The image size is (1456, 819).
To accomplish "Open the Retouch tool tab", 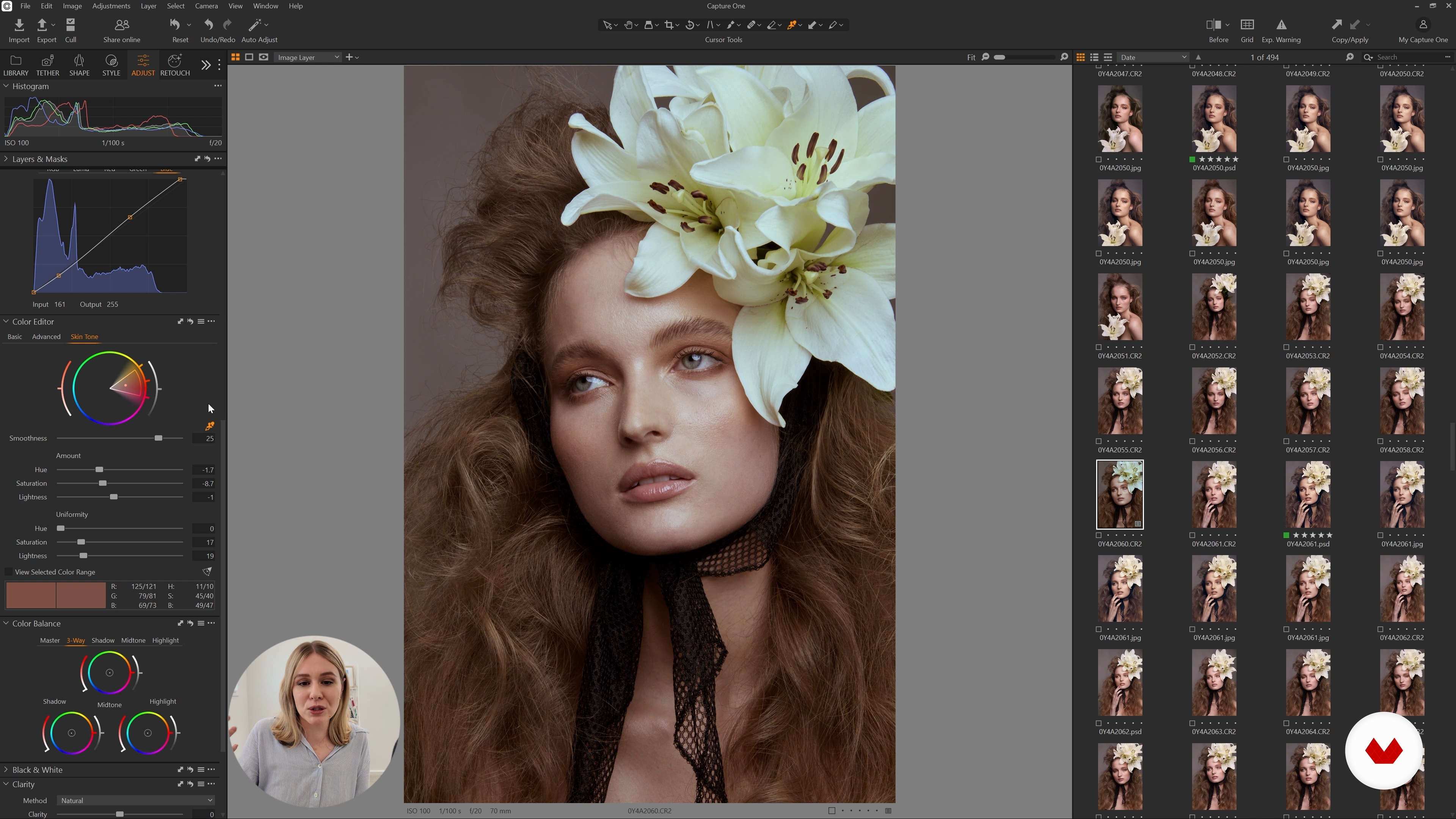I will (x=175, y=65).
